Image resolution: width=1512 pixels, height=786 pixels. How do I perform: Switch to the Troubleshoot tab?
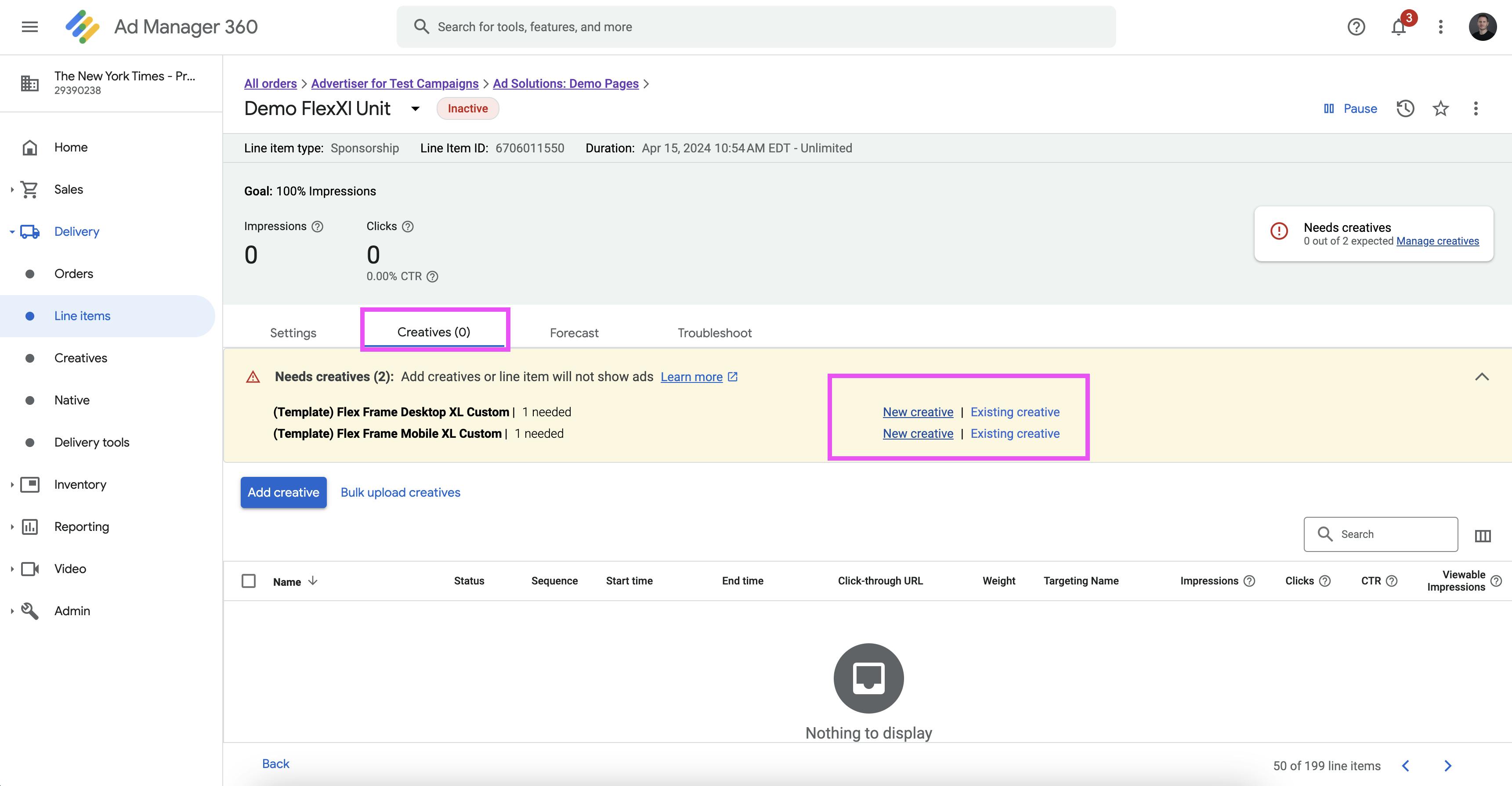click(x=714, y=332)
